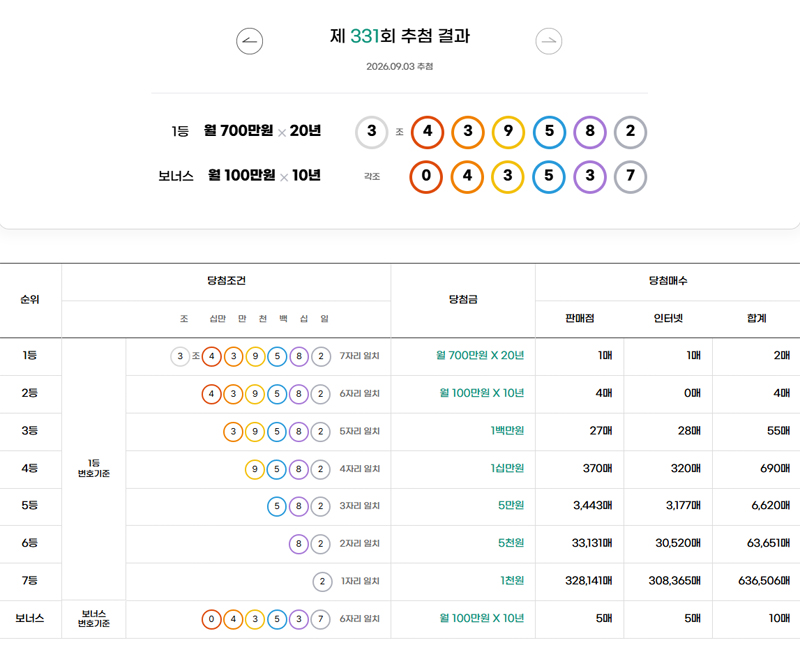Go to previous draw with left arrow
The width and height of the screenshot is (800, 645).
tap(249, 41)
